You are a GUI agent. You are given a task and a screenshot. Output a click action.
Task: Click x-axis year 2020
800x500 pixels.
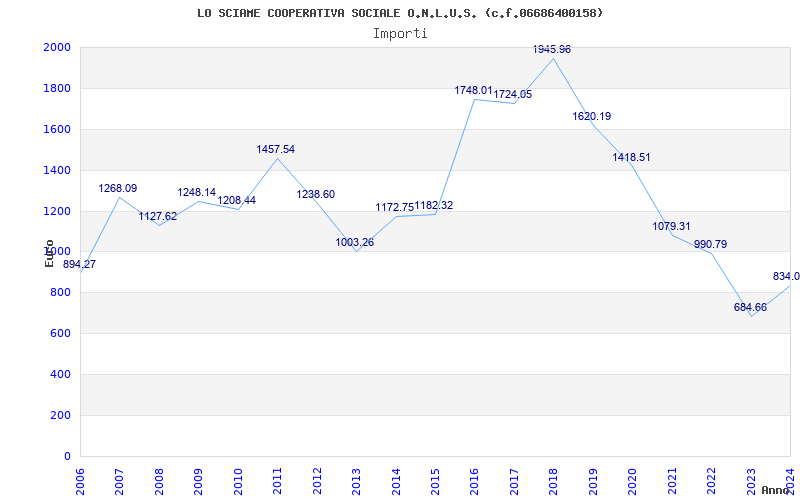pos(633,480)
